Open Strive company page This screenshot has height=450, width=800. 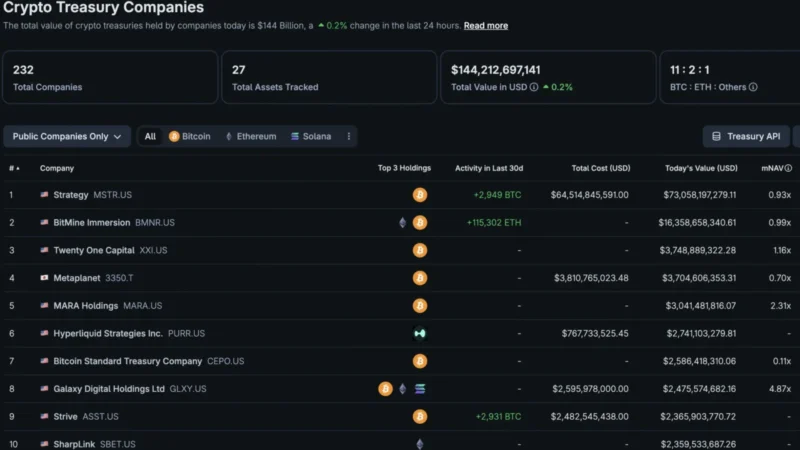click(x=65, y=416)
